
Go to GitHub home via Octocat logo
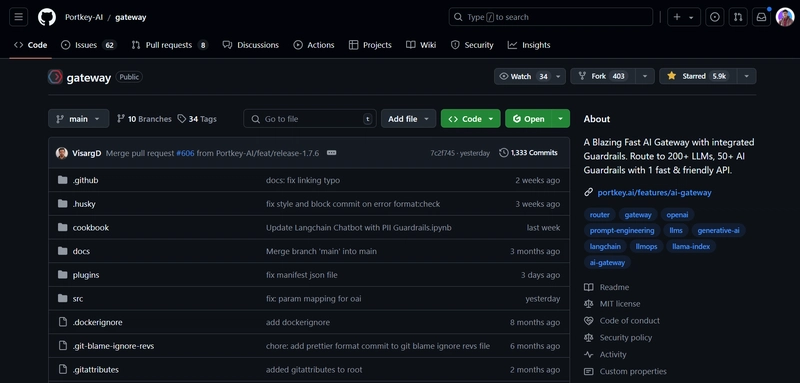[x=47, y=17]
